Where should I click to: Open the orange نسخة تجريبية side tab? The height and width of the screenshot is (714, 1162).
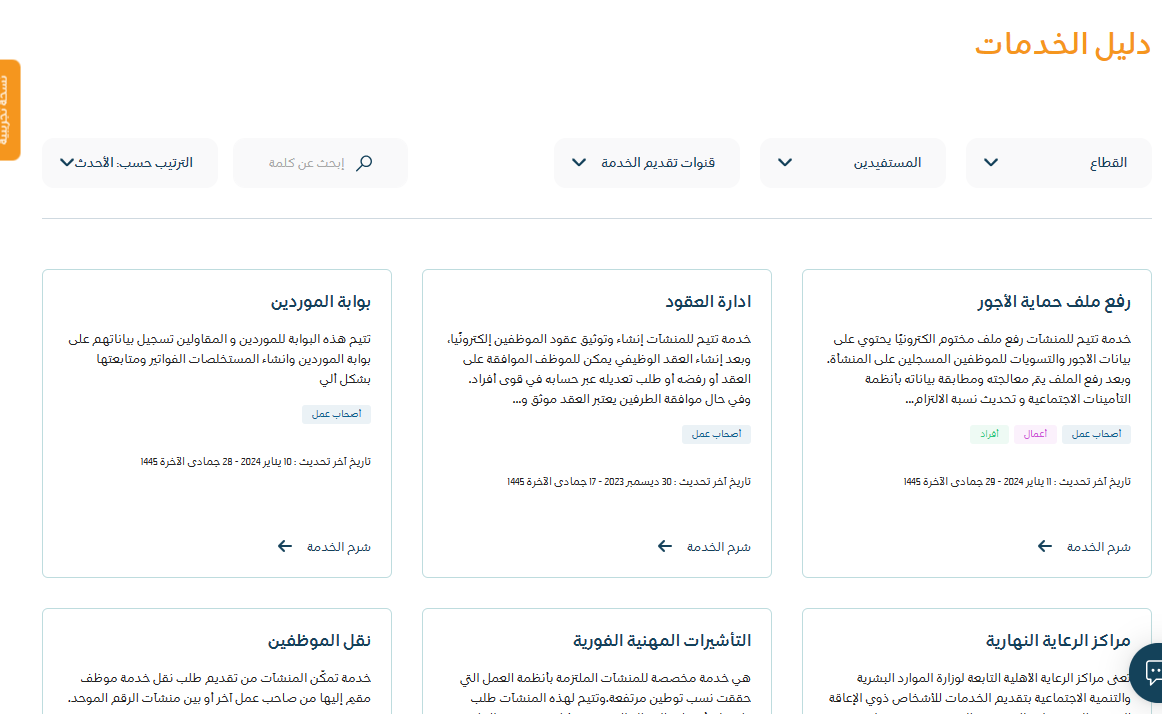(9, 110)
